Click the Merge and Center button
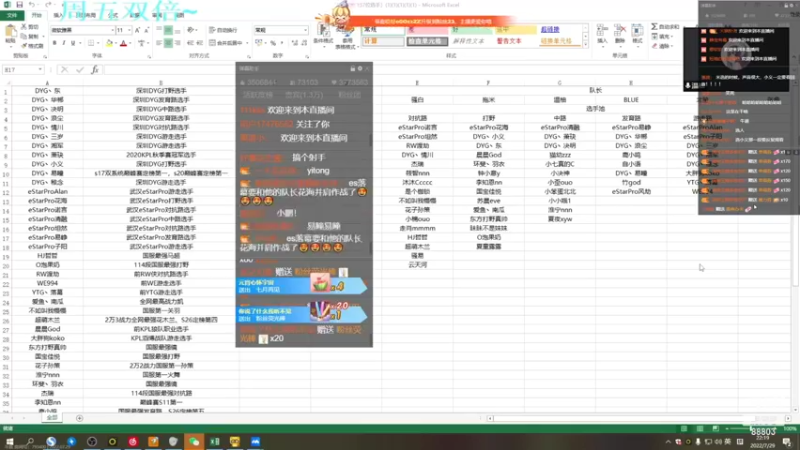The image size is (800, 450). (x=225, y=43)
